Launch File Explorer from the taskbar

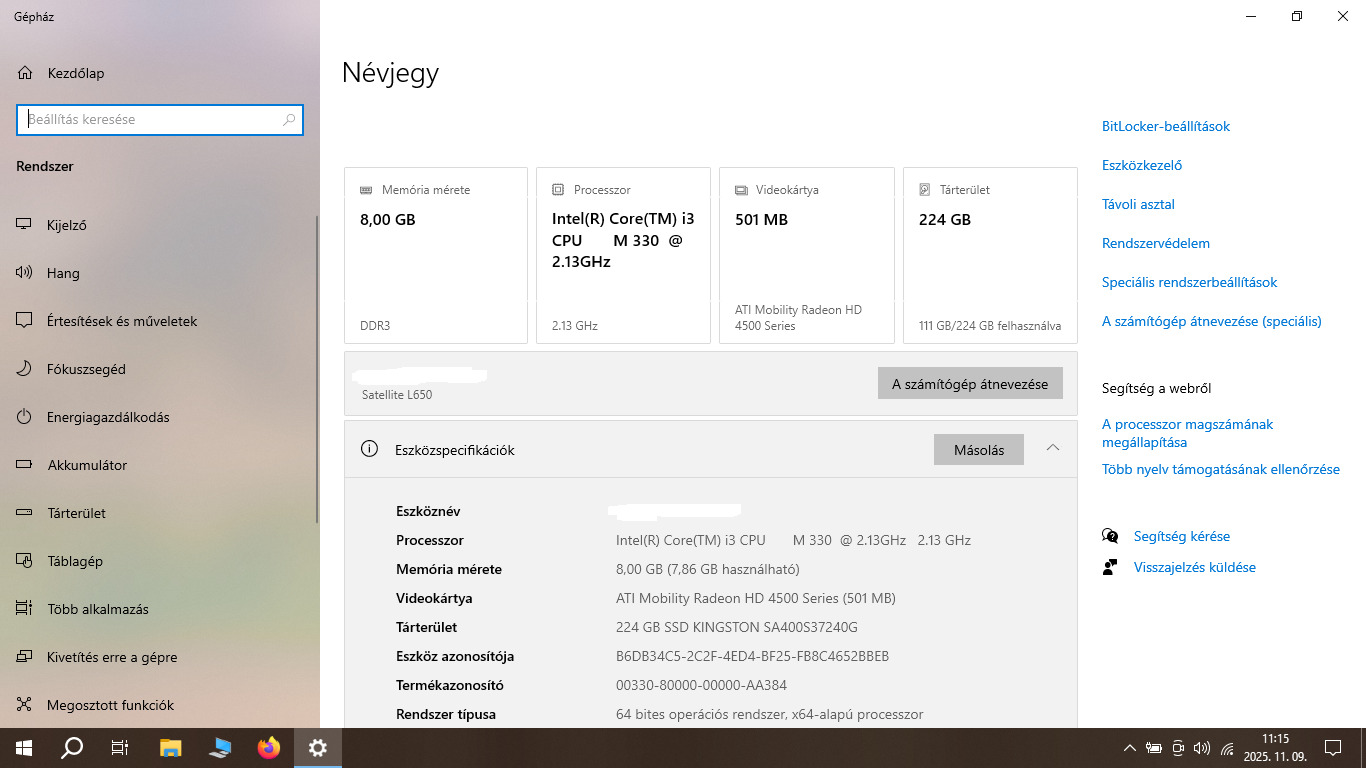point(170,747)
